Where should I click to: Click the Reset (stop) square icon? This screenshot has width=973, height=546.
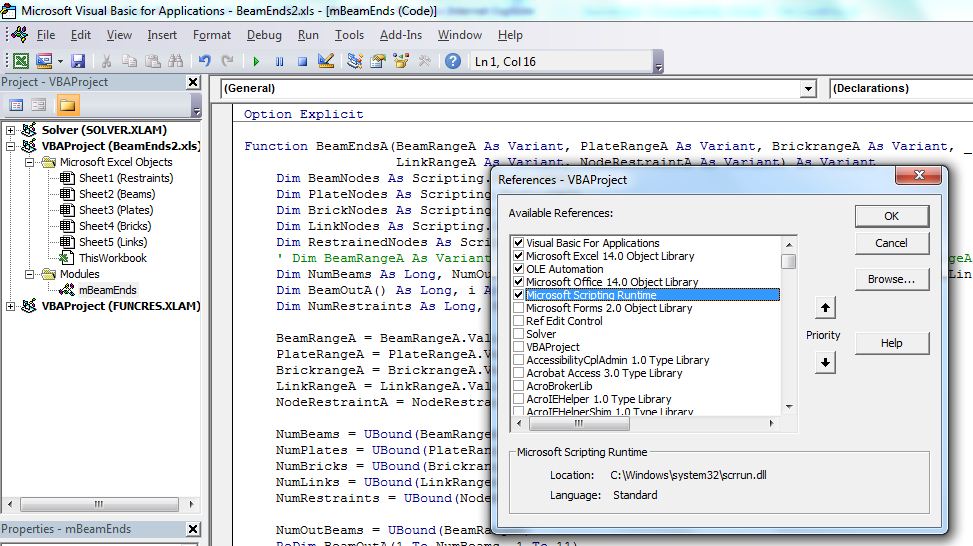[302, 61]
